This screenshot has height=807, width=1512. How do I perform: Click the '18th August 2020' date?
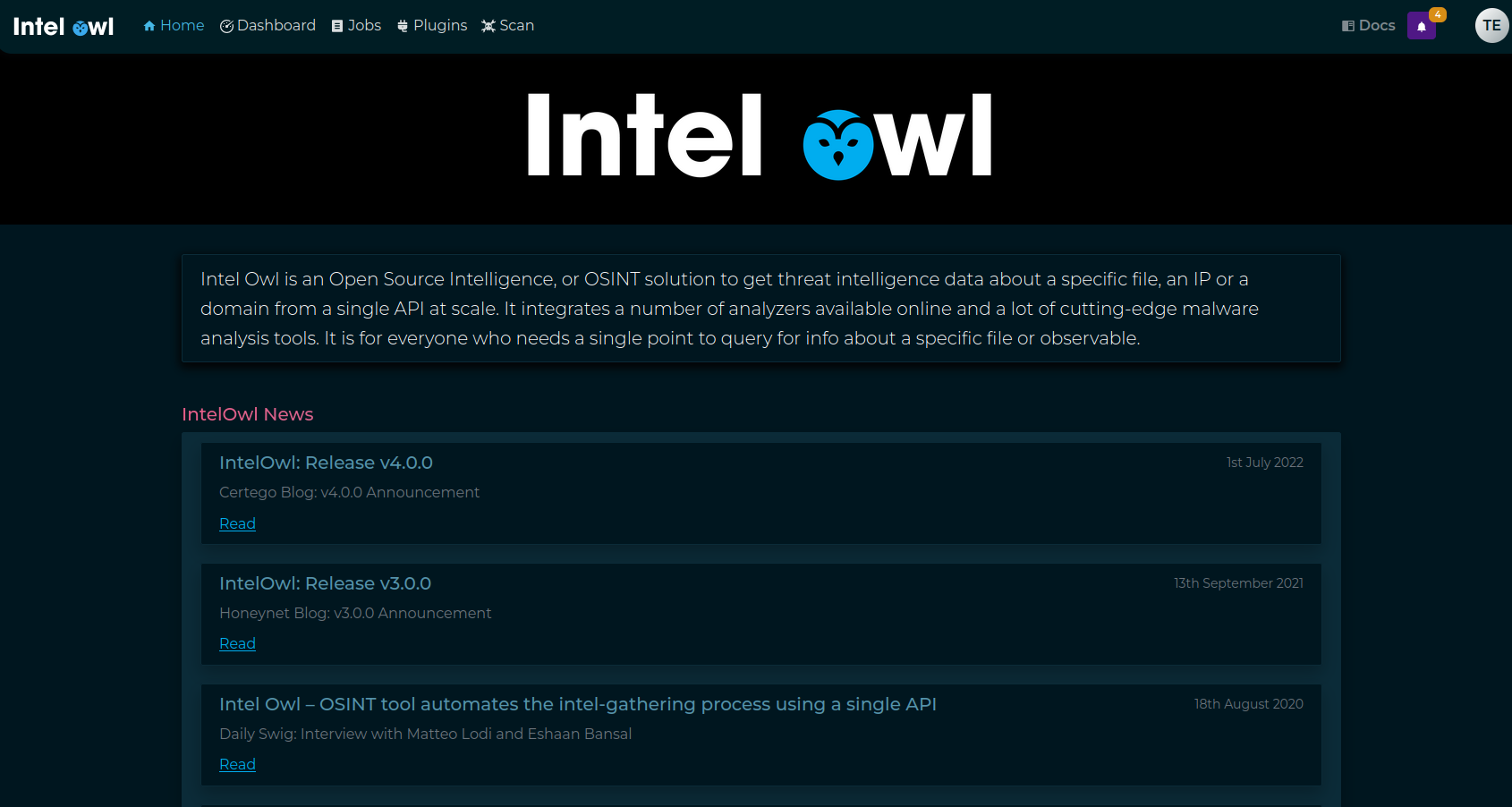[1248, 704]
